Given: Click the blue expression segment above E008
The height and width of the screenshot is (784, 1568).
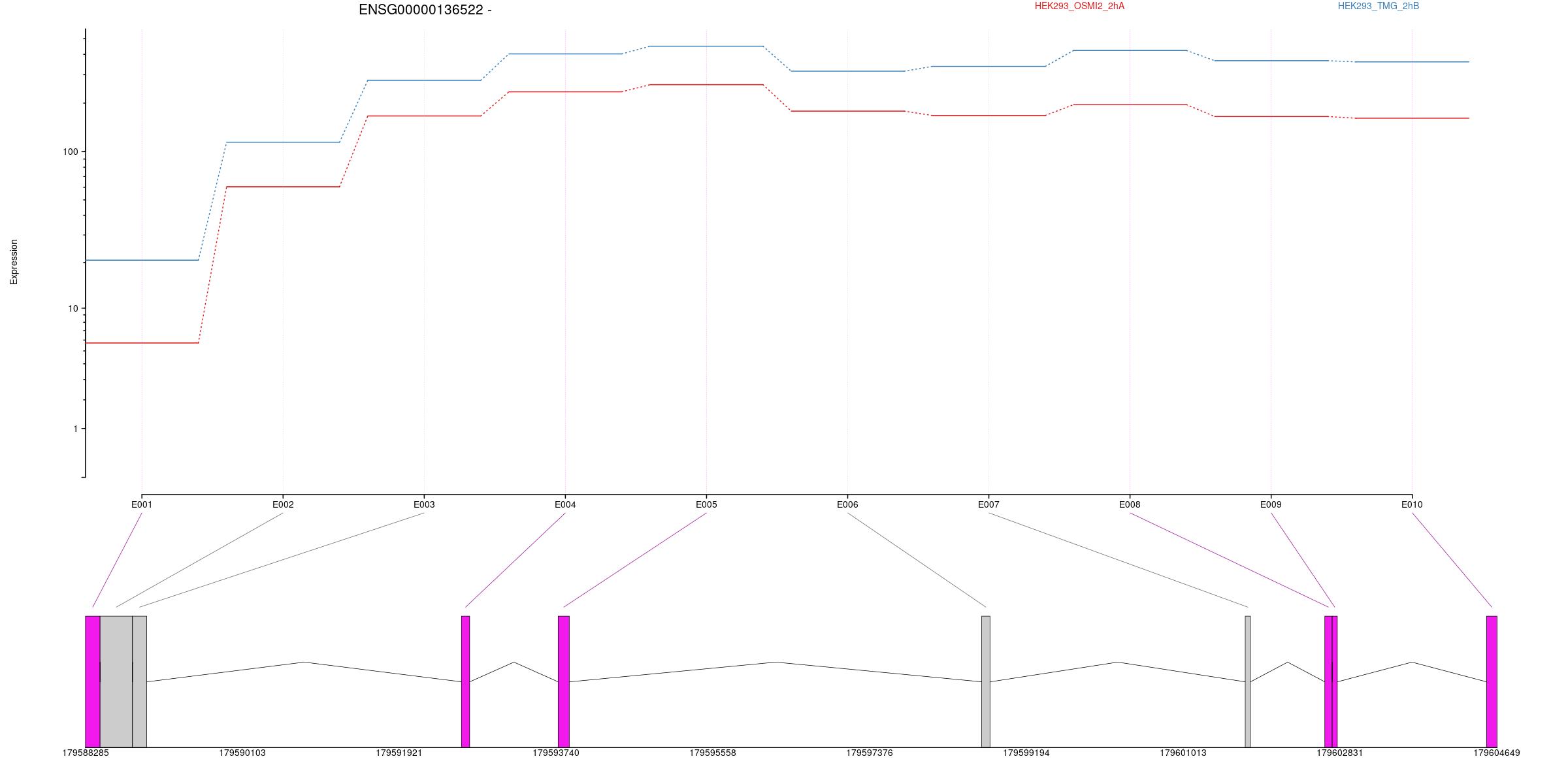Looking at the screenshot, I should [1130, 50].
